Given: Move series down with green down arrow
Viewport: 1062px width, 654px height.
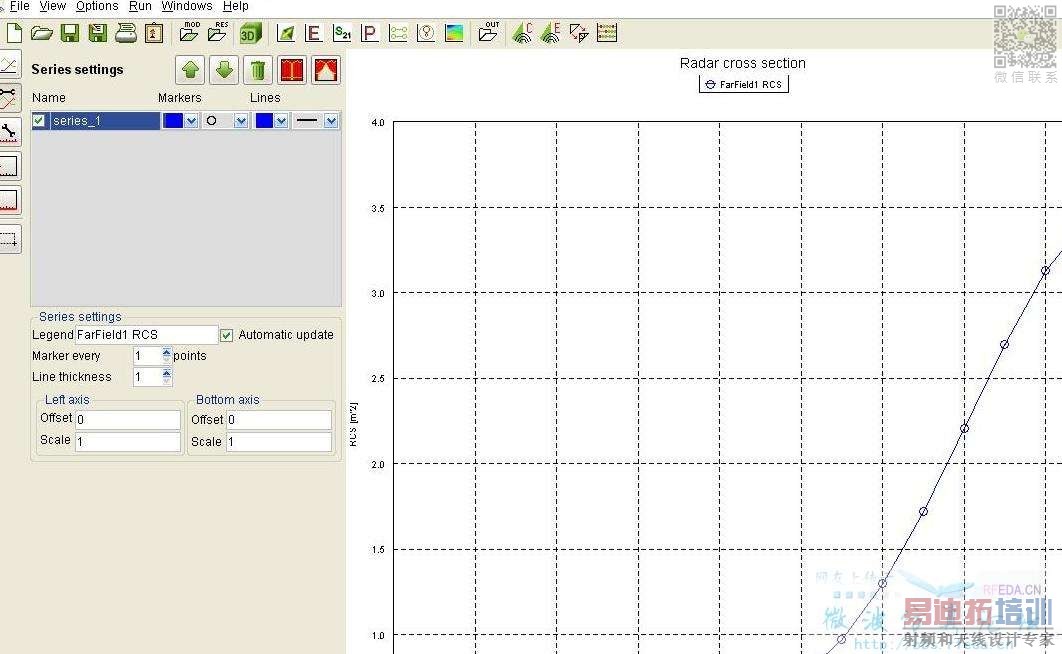Looking at the screenshot, I should (x=224, y=70).
